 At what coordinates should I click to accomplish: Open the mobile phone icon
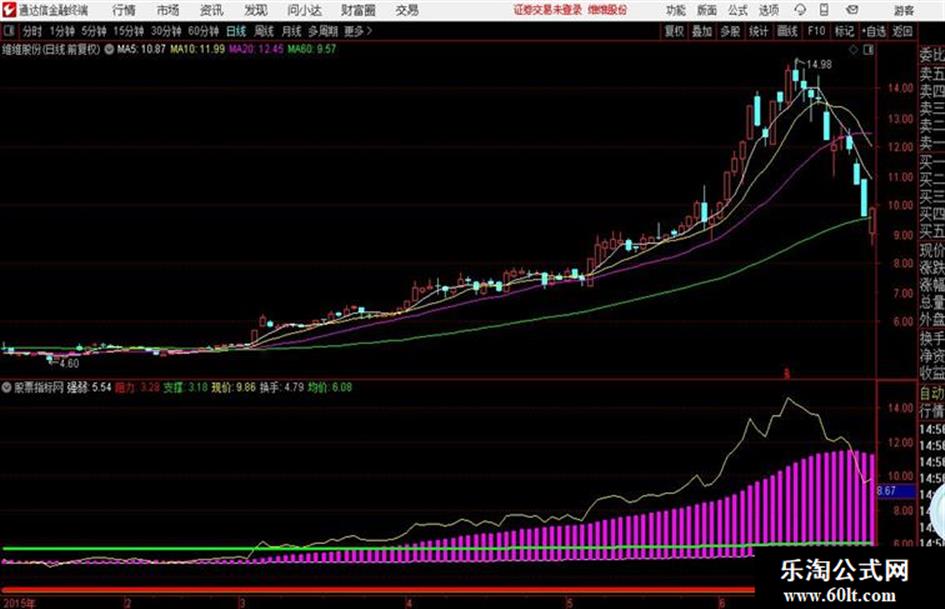point(824,10)
